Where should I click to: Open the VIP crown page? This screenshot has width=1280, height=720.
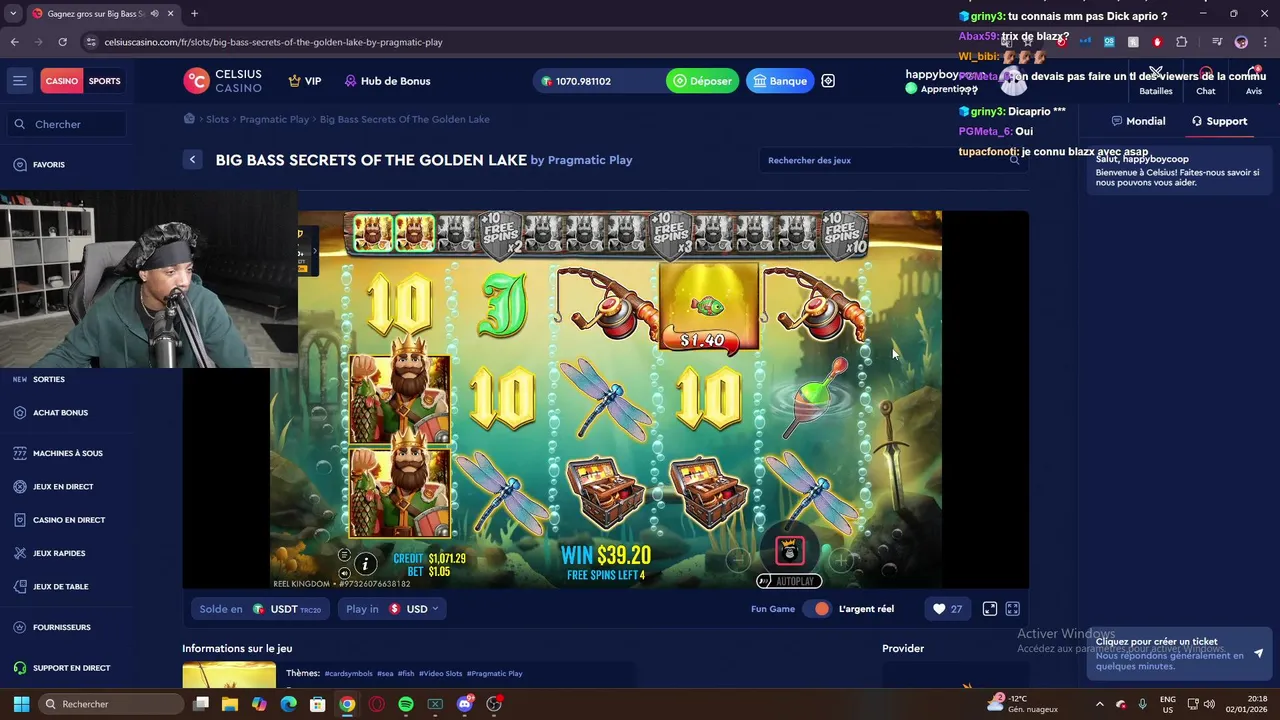(305, 81)
